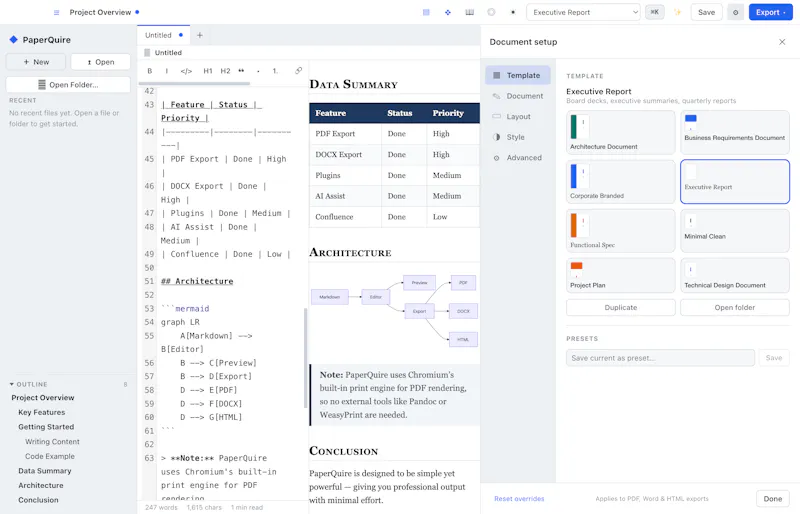Choose the Architecture Document template card
This screenshot has width=800, height=514.
click(620, 133)
